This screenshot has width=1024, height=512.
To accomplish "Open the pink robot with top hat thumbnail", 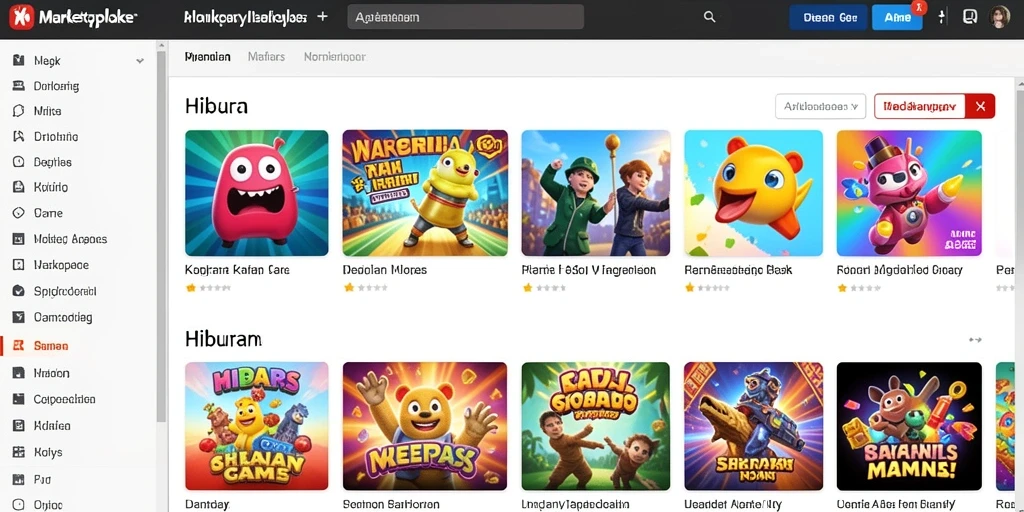I will click(x=909, y=193).
